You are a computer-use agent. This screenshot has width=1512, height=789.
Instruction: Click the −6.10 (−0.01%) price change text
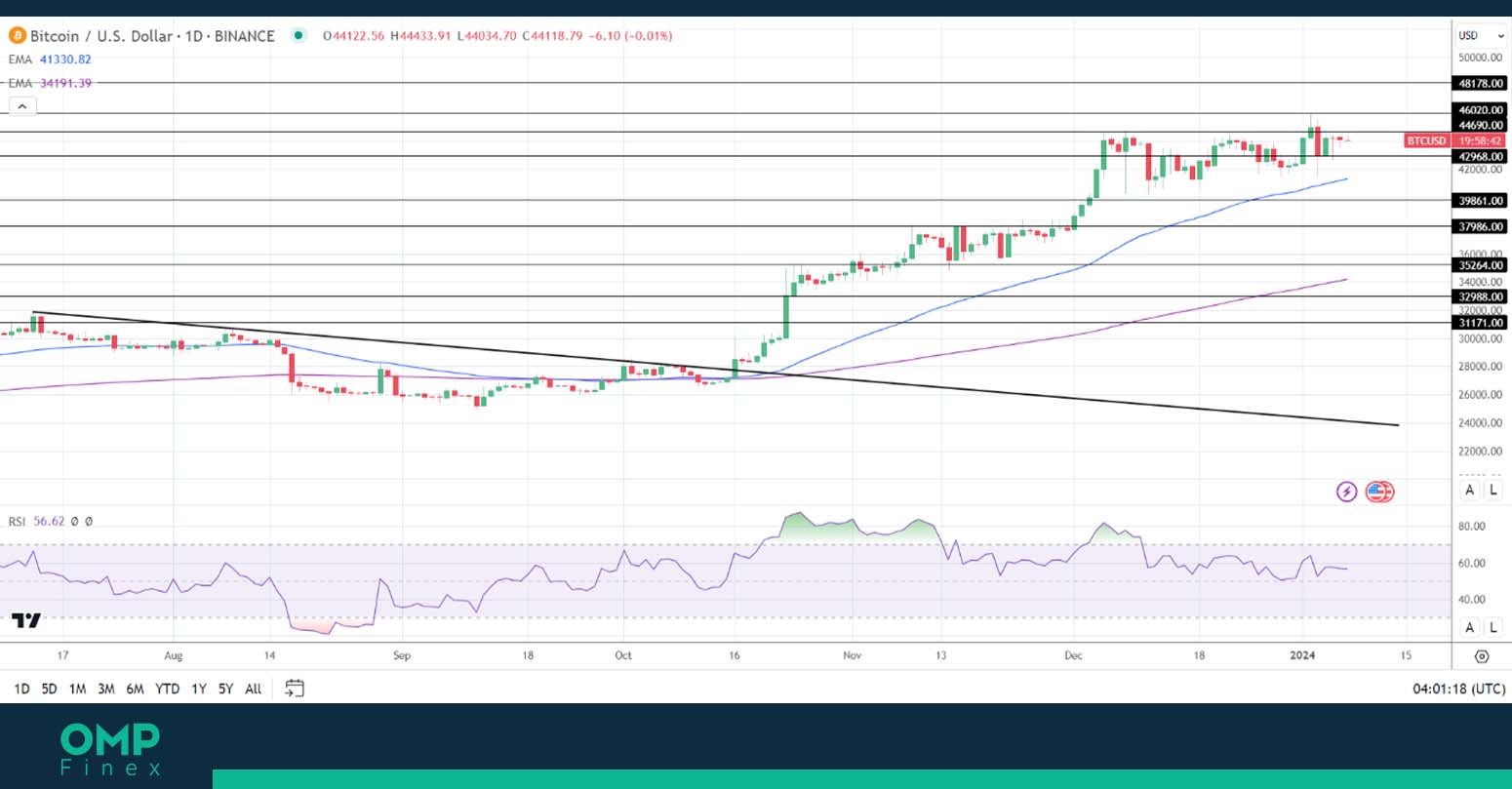pyautogui.click(x=631, y=36)
